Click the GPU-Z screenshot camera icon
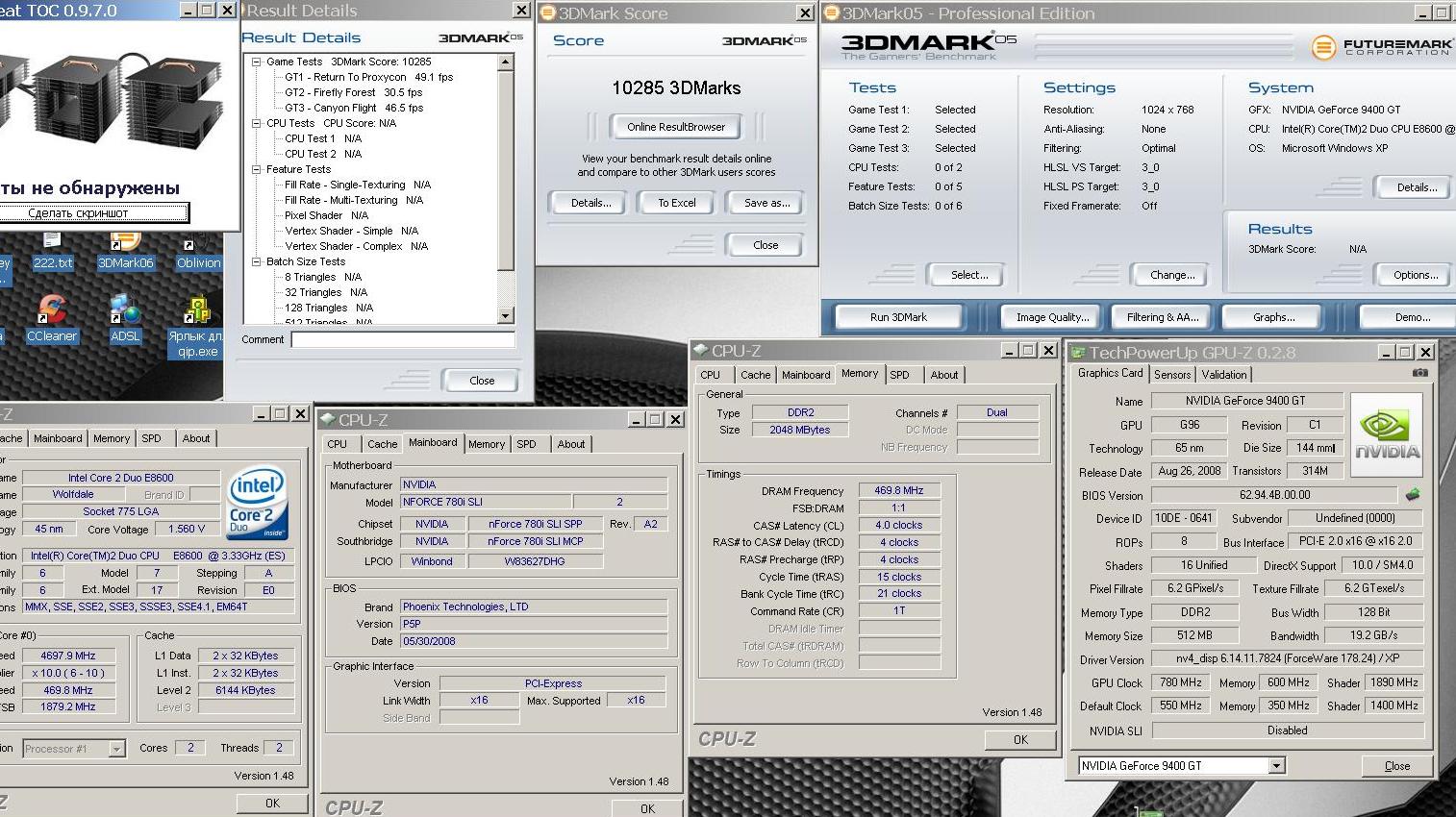 coord(1419,373)
